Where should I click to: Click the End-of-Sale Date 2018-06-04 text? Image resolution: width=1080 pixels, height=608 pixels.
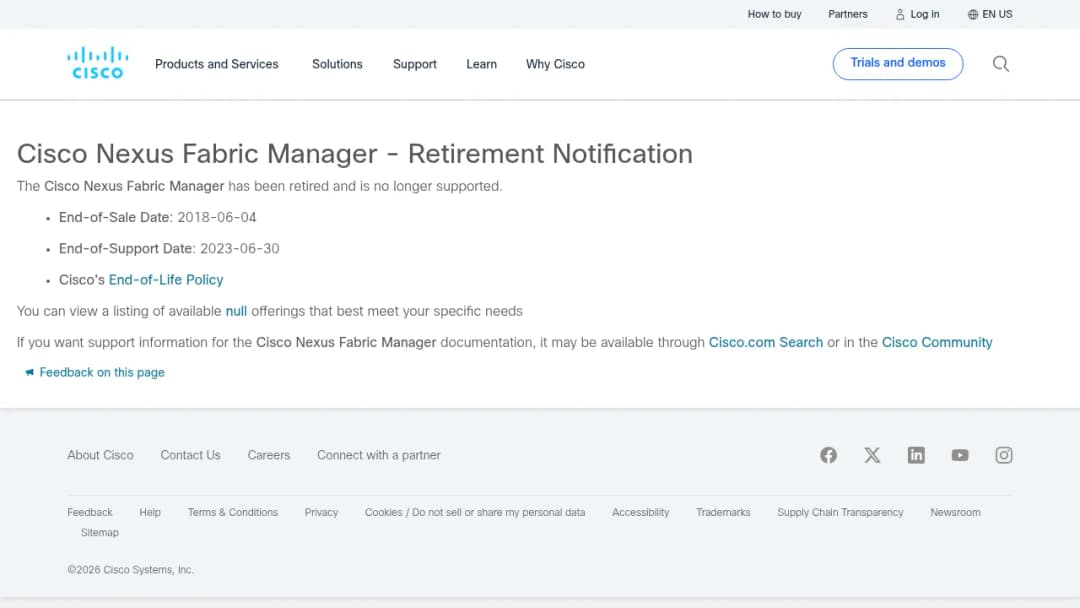(158, 218)
